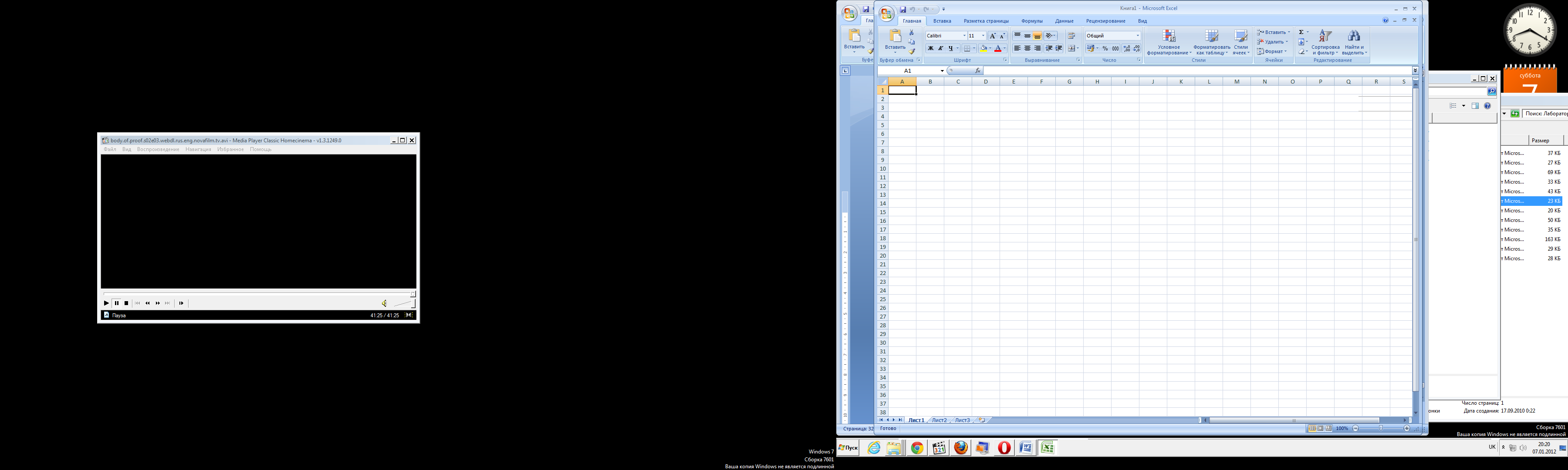This screenshot has height=470, width=1568.
Task: Click the Media Player seek bar
Action: [259, 294]
